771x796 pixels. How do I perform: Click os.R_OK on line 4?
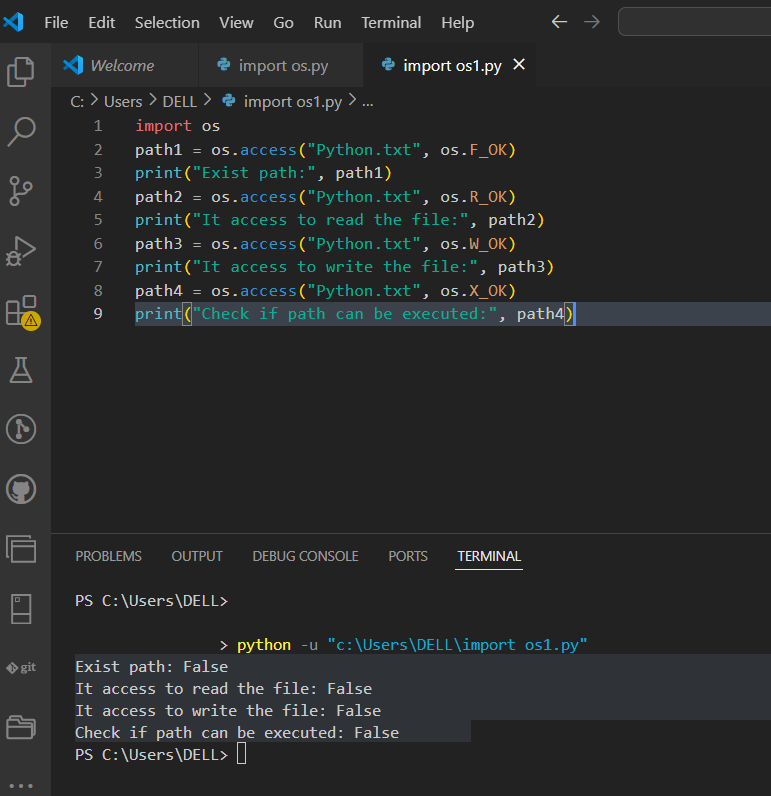[474, 196]
